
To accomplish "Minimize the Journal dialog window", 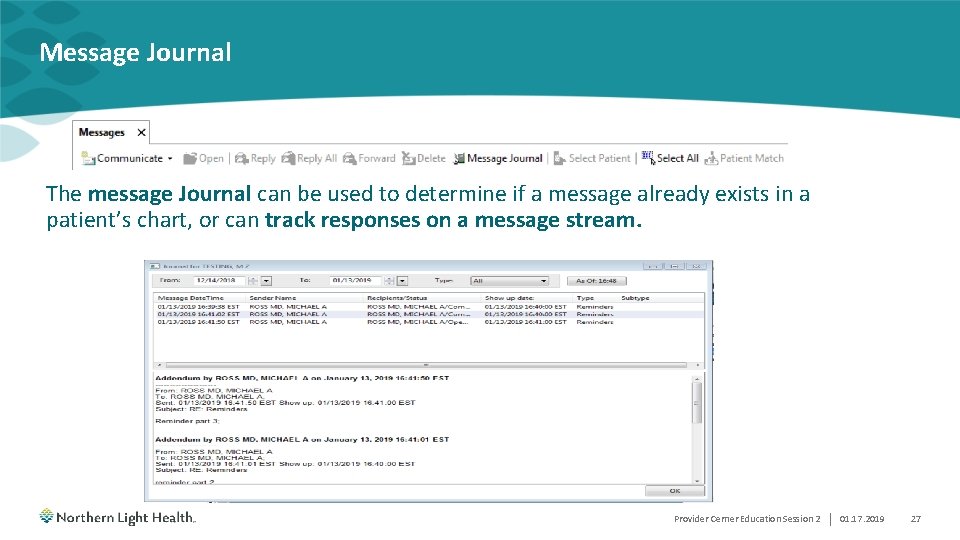I will pos(653,266).
